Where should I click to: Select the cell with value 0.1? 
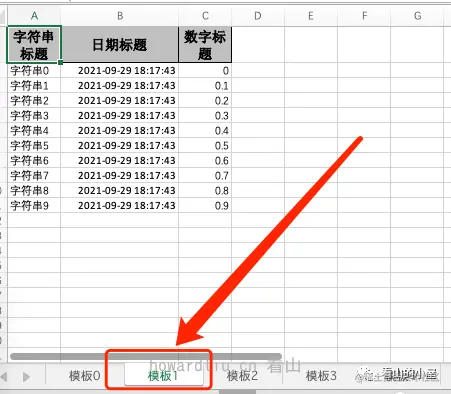point(205,85)
